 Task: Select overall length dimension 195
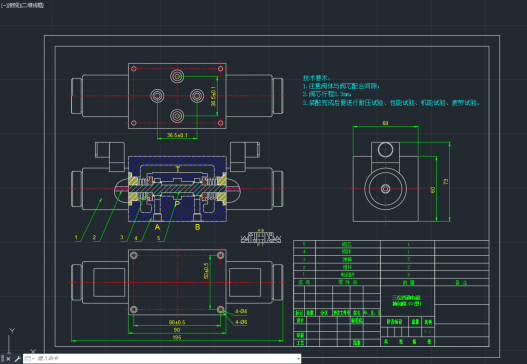[x=177, y=337]
